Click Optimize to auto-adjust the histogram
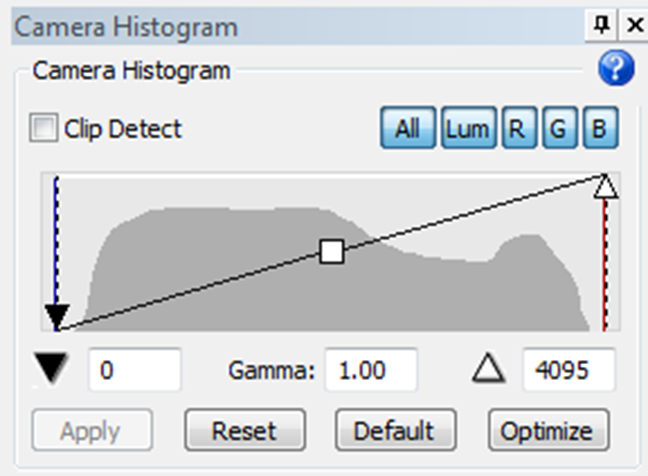Image resolution: width=648 pixels, height=476 pixels. 547,431
